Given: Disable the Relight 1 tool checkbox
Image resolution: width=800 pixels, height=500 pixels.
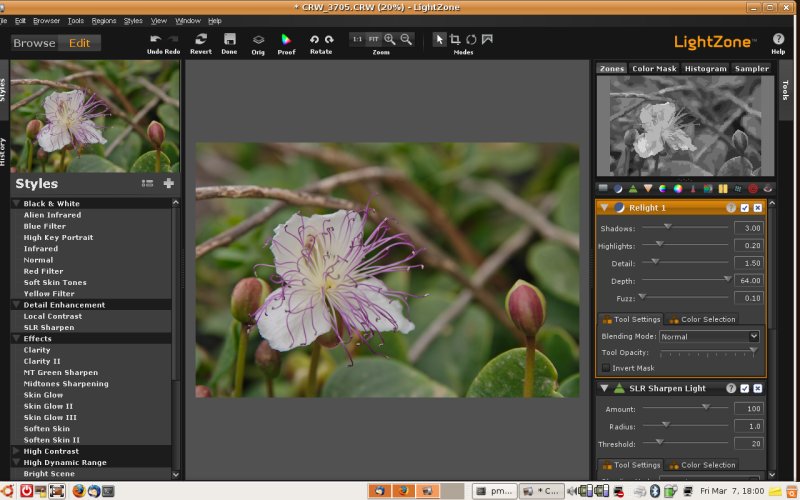Looking at the screenshot, I should point(744,208).
